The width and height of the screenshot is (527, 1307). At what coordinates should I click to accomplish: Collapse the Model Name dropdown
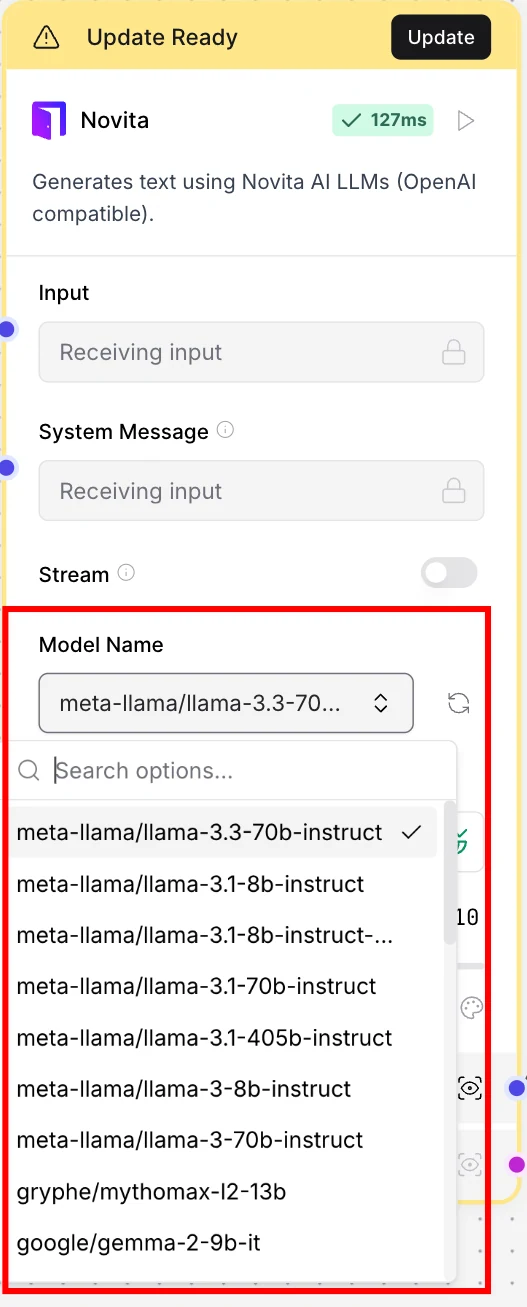coord(226,703)
